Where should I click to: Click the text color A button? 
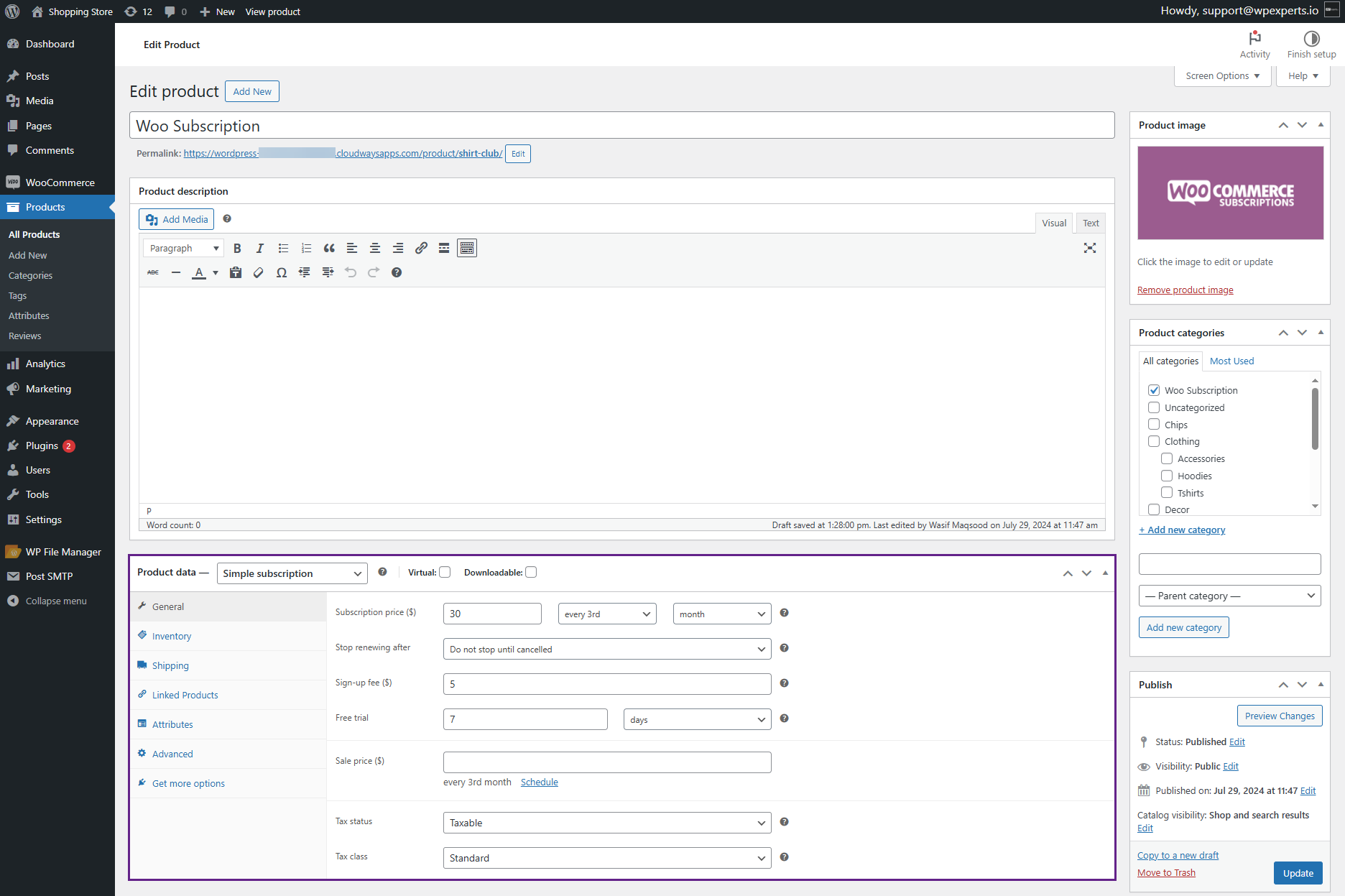(199, 272)
